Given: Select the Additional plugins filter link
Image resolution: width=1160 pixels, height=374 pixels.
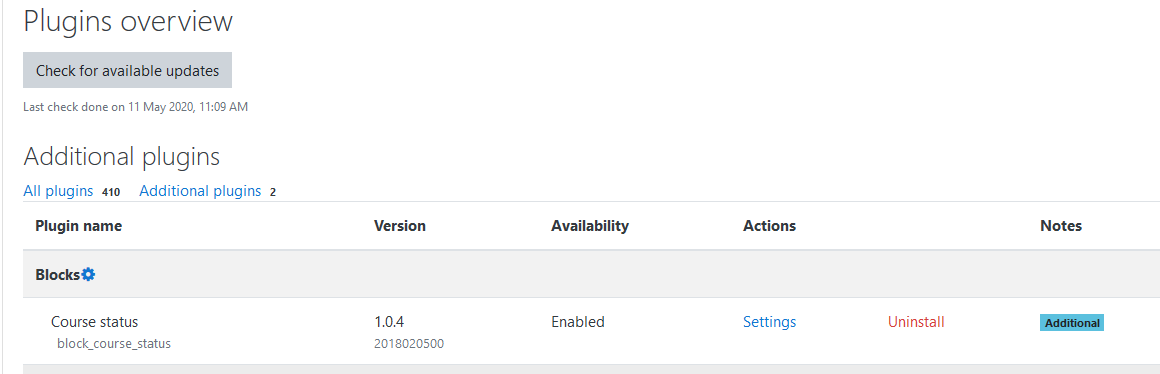Looking at the screenshot, I should coord(200,191).
